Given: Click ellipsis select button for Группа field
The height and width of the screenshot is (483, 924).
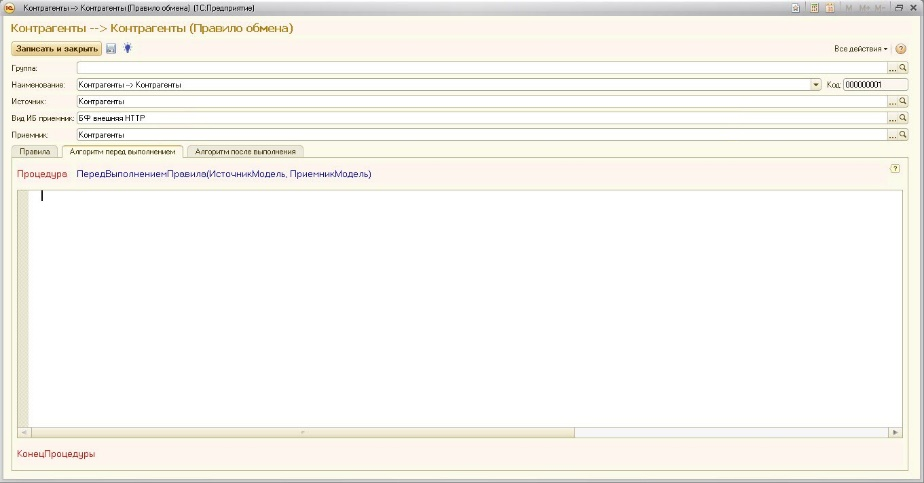Looking at the screenshot, I should (x=891, y=68).
